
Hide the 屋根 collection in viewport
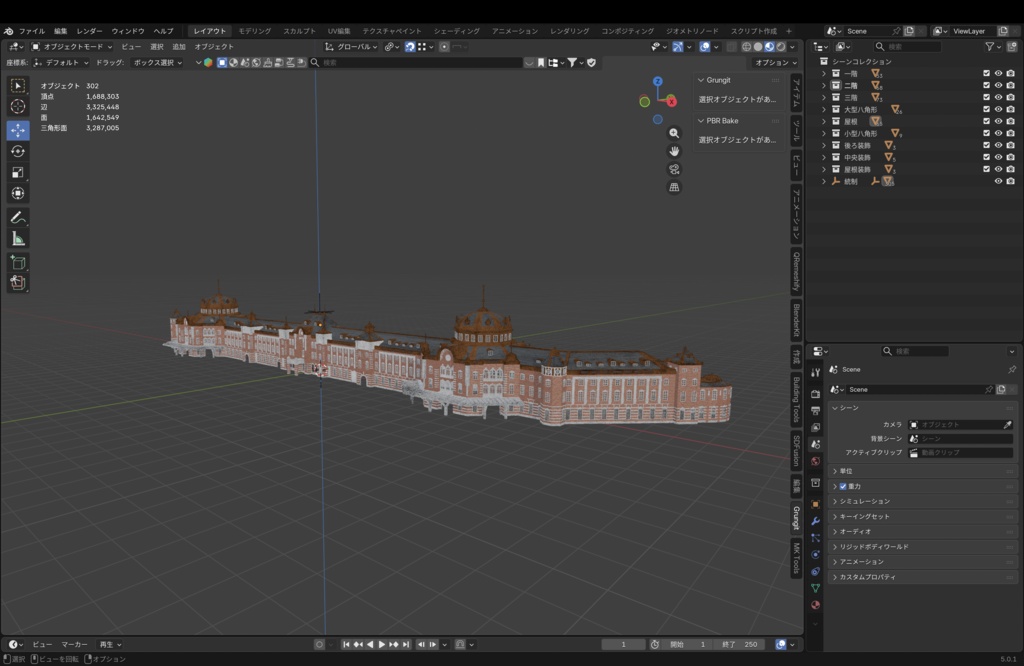coord(998,121)
